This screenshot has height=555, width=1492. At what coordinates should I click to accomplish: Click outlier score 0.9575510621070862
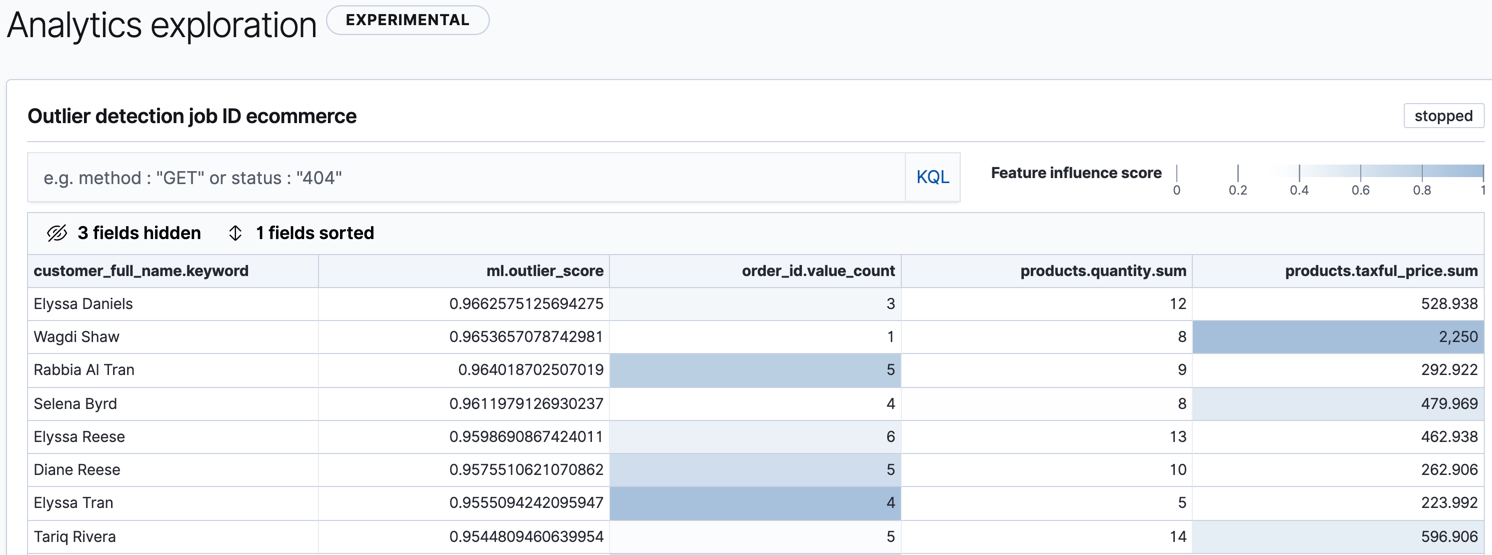tap(464, 470)
